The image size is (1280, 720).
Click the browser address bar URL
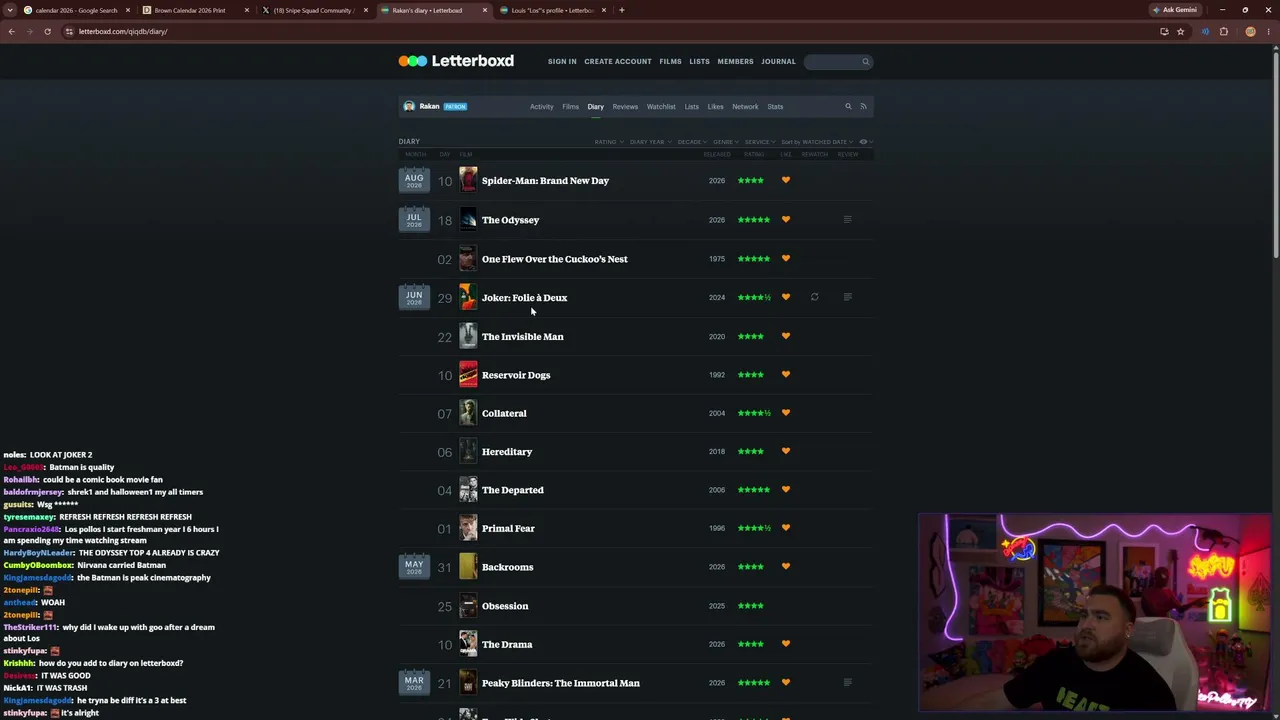[123, 31]
